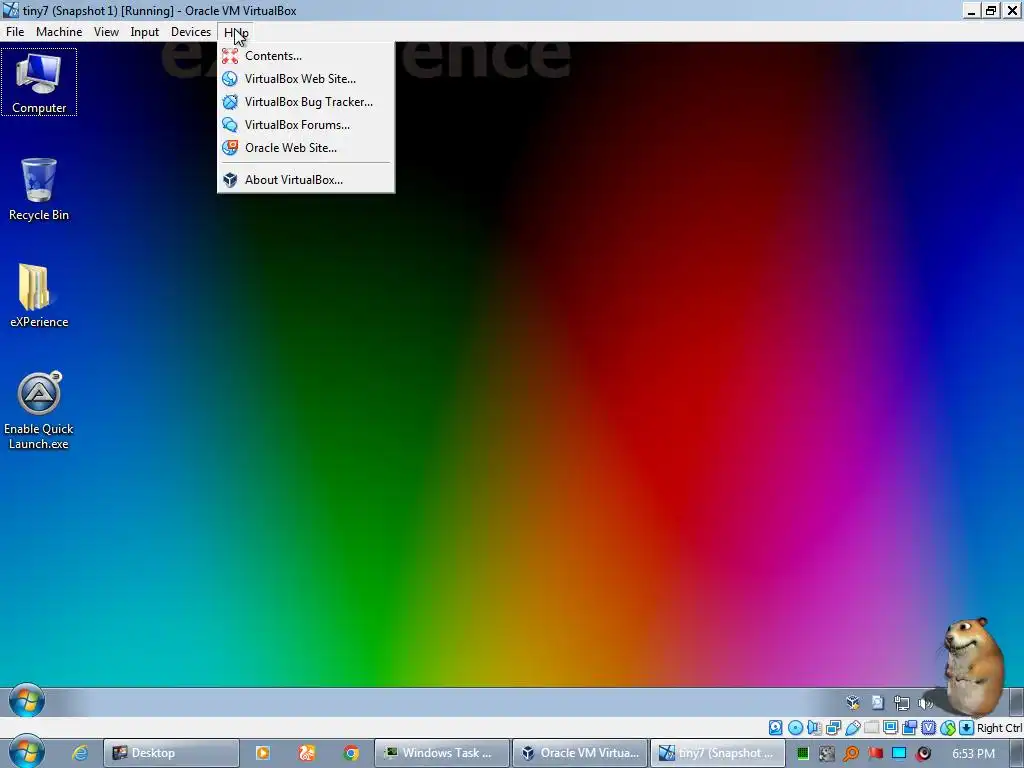Viewport: 1024px width, 768px height.
Task: Click the virtualization features V chip icon
Action: [x=929, y=728]
